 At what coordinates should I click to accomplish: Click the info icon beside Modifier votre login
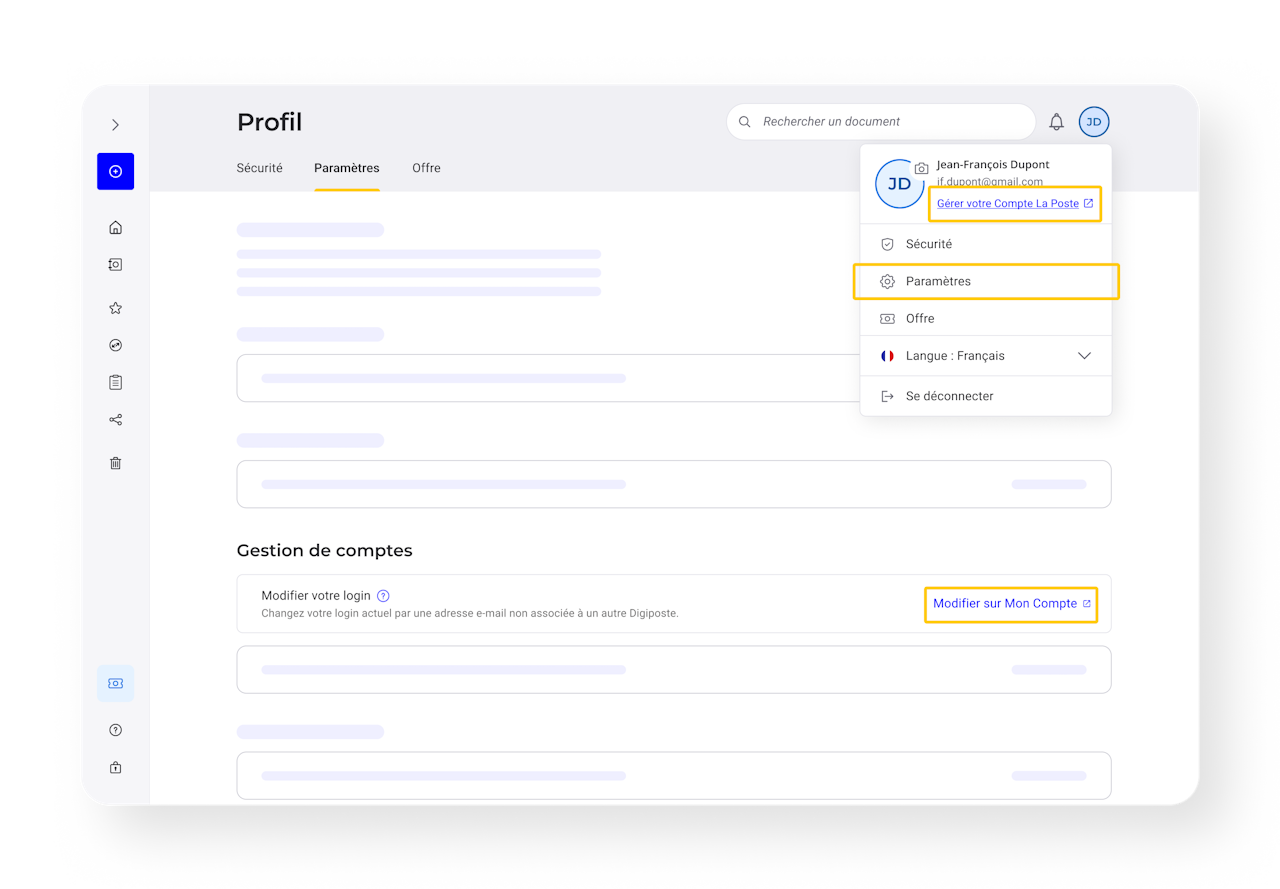click(x=383, y=596)
